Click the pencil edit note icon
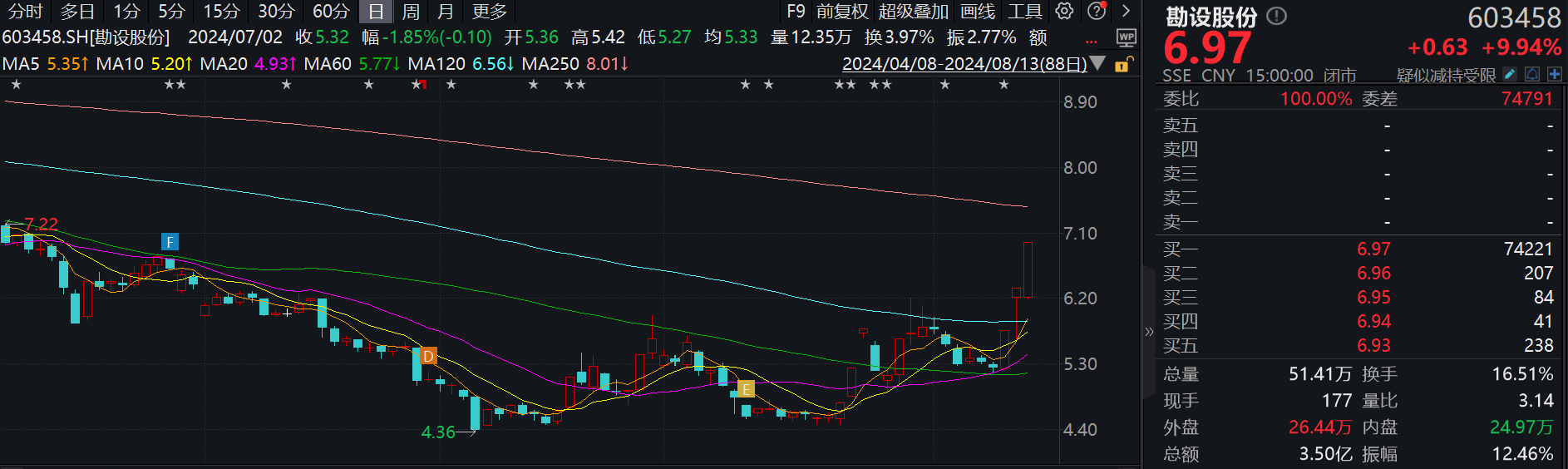The width and height of the screenshot is (1568, 469). click(1510, 75)
